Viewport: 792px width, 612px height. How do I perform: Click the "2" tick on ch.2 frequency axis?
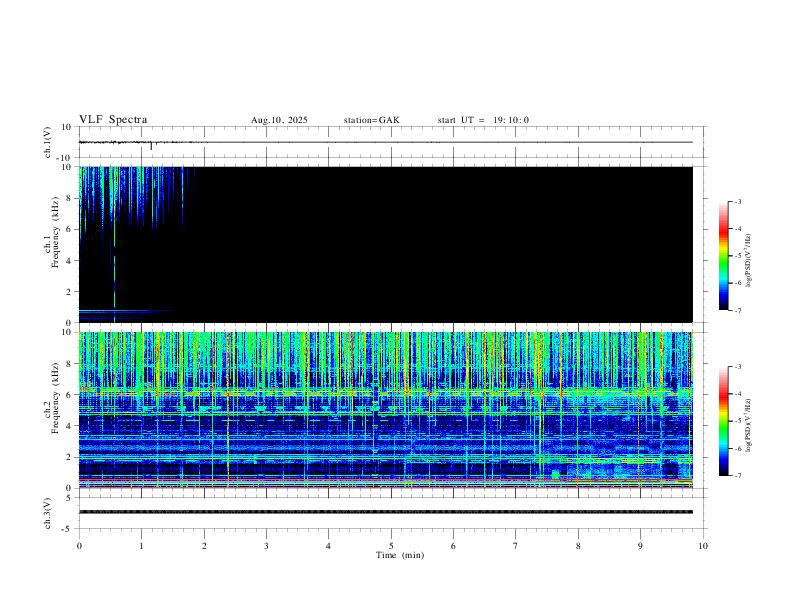click(x=70, y=457)
